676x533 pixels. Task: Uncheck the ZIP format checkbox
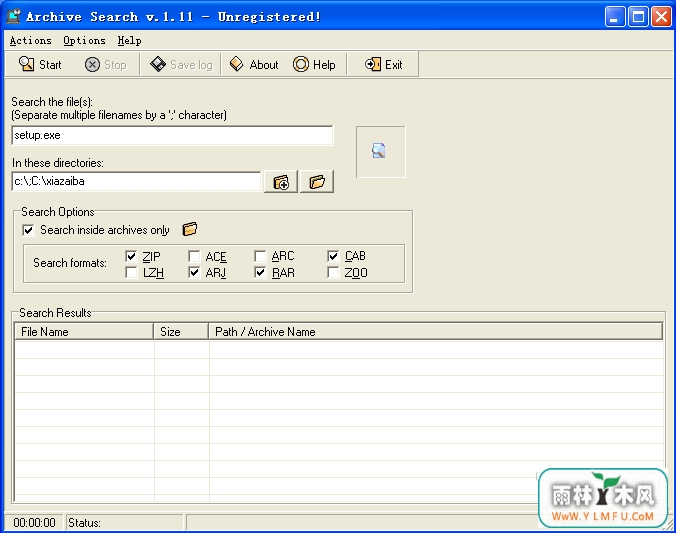coord(131,256)
